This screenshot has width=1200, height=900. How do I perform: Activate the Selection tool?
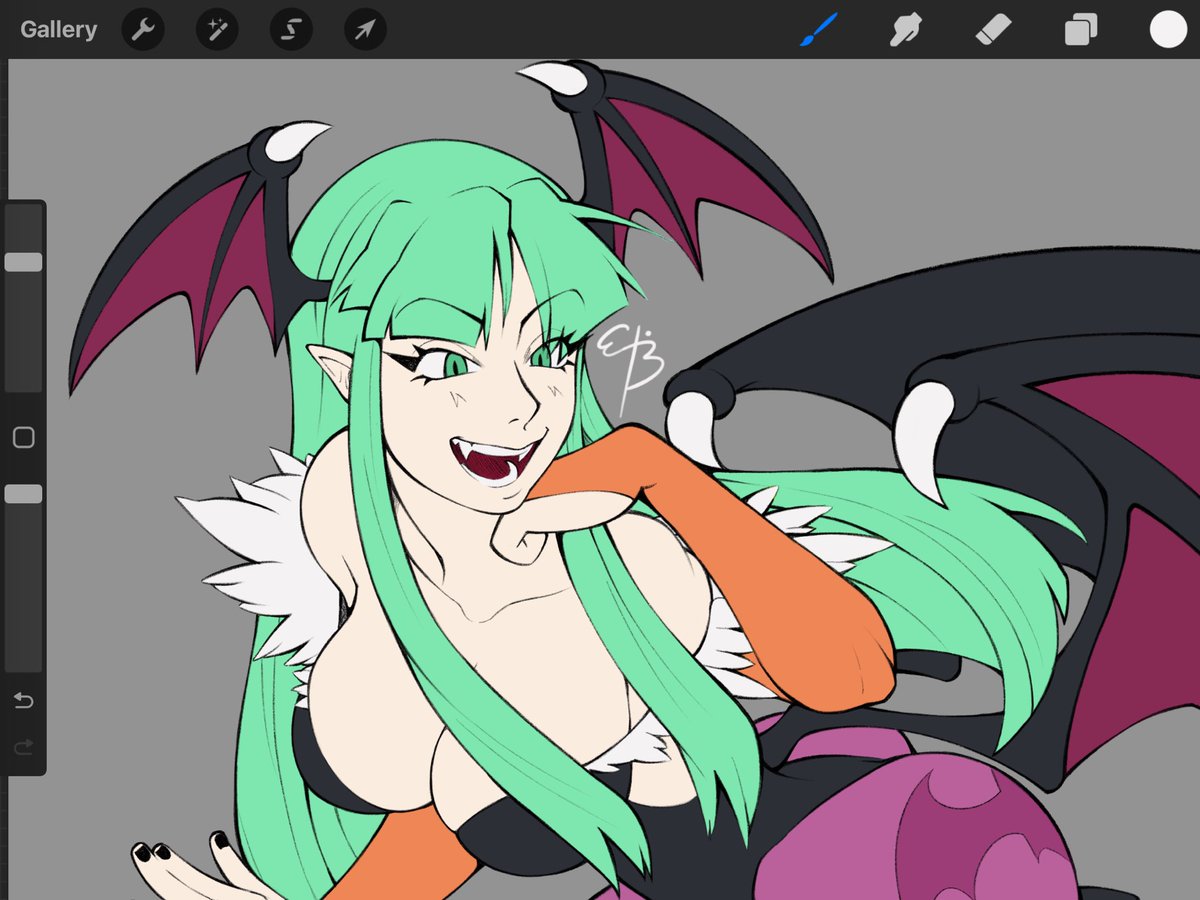[x=291, y=30]
